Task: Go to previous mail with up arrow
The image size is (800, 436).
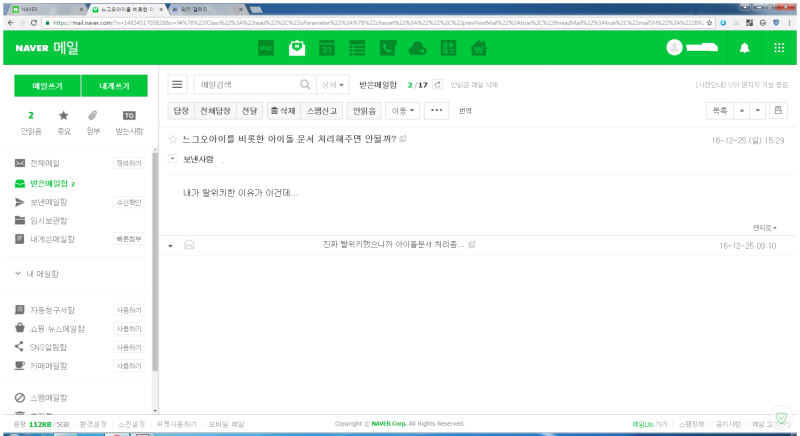Action: point(742,111)
